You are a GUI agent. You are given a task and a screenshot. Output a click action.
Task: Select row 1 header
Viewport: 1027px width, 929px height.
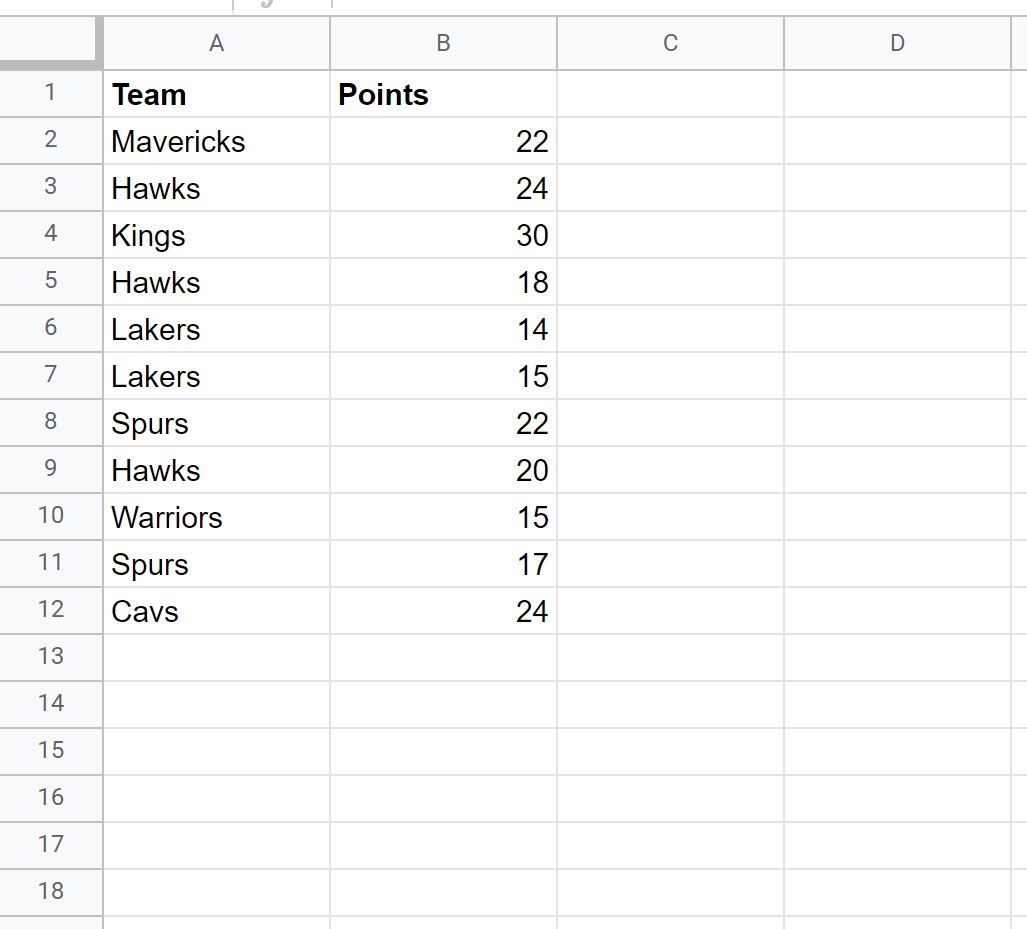point(50,94)
